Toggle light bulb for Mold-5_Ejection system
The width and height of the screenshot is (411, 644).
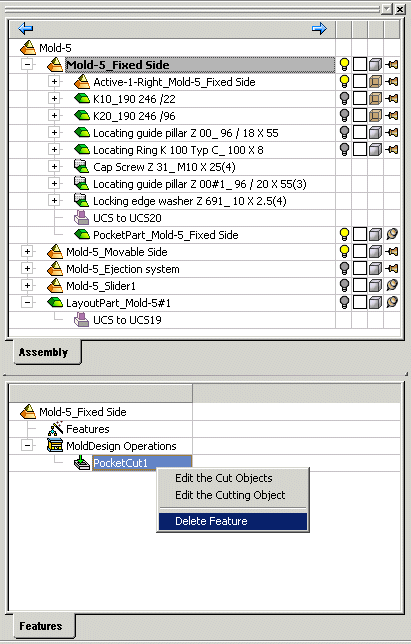point(344,269)
